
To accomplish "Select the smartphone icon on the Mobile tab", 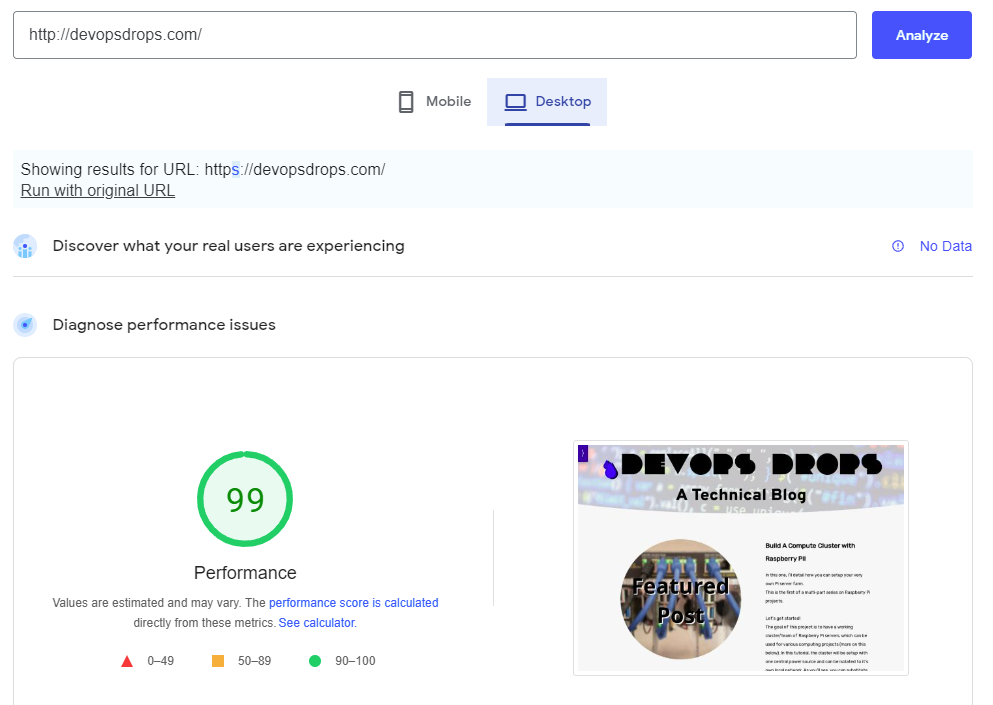I will coord(406,101).
